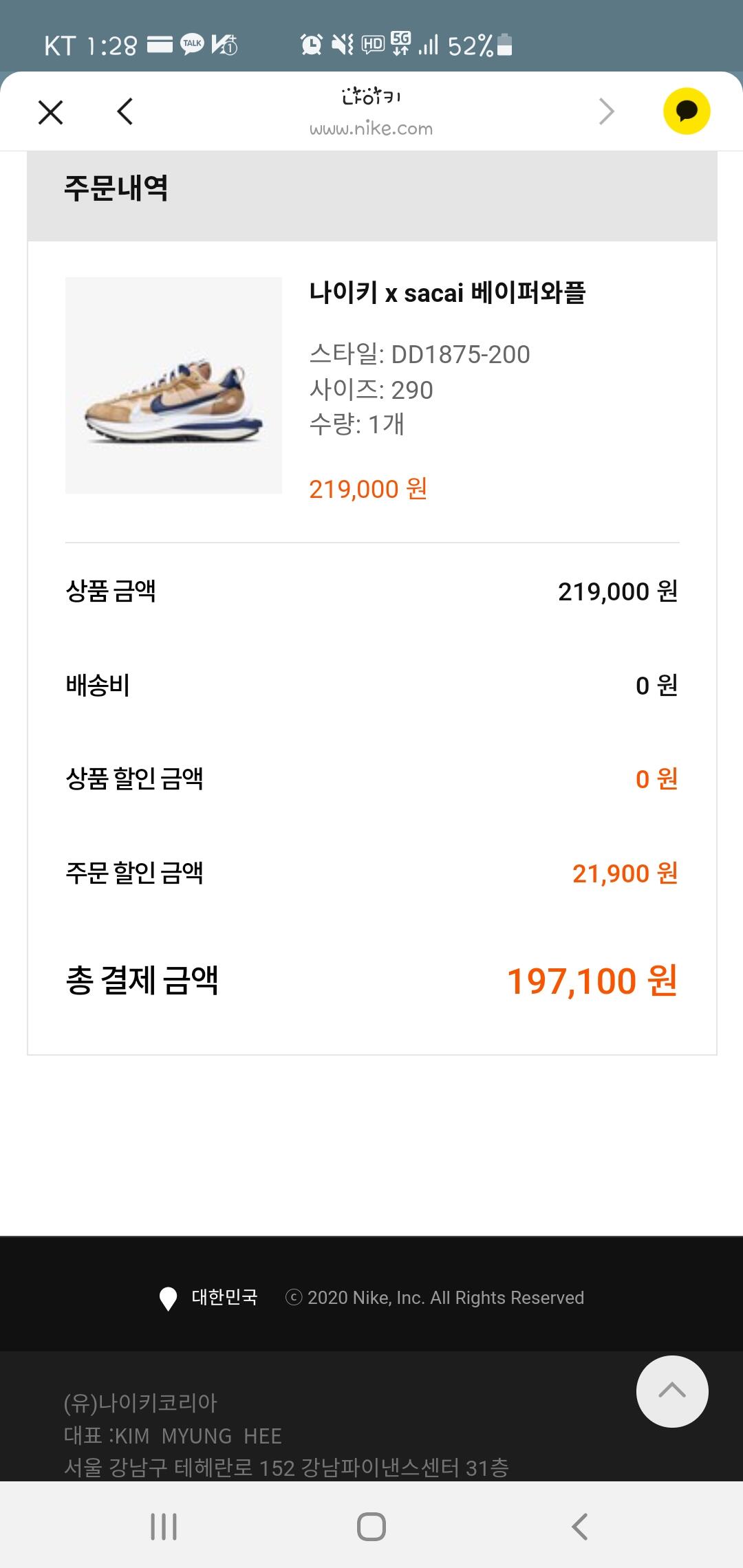The width and height of the screenshot is (743, 1568).
Task: Go back using the left chevron
Action: point(125,111)
